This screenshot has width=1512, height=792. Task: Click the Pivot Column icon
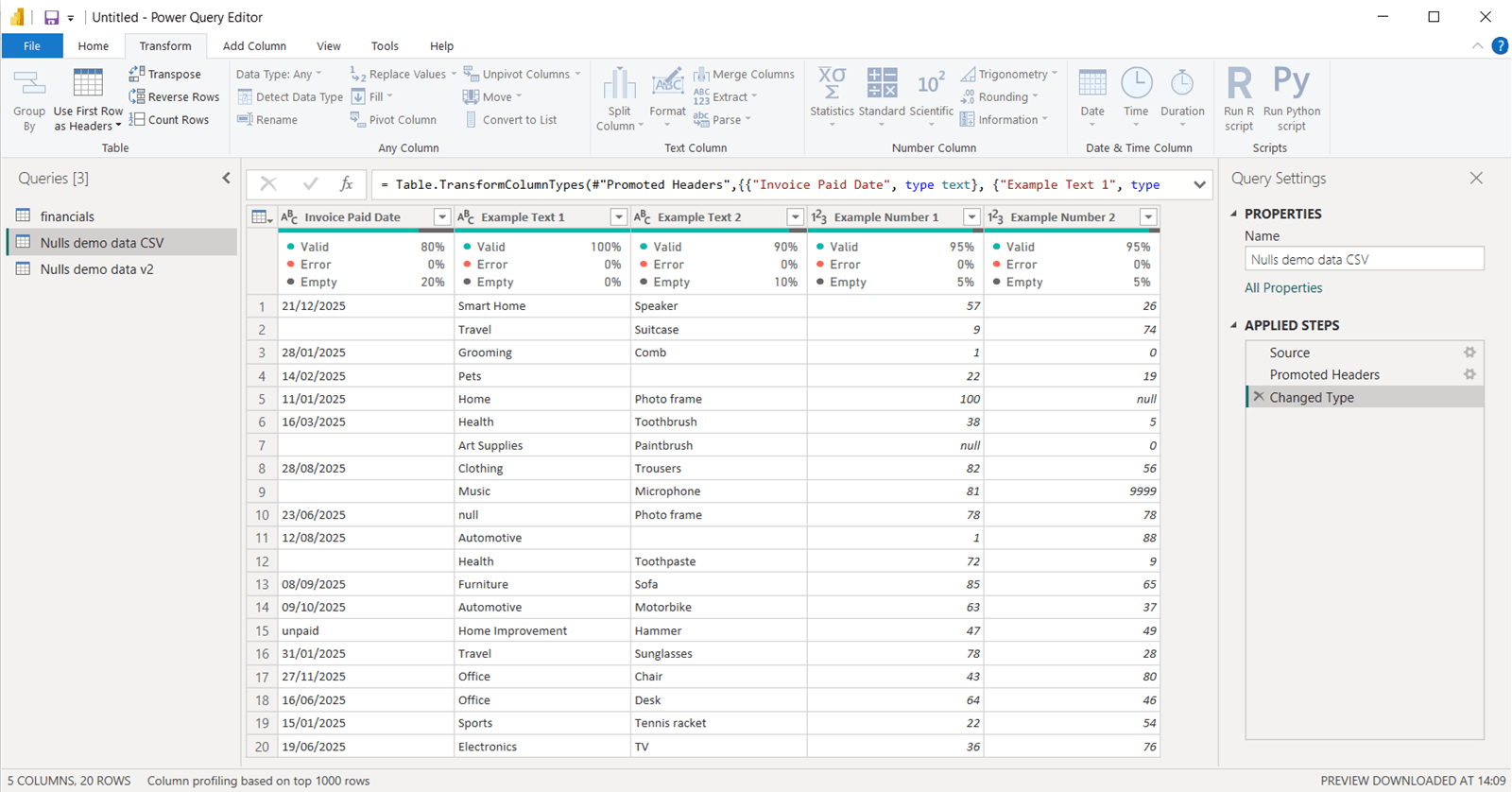coord(357,119)
